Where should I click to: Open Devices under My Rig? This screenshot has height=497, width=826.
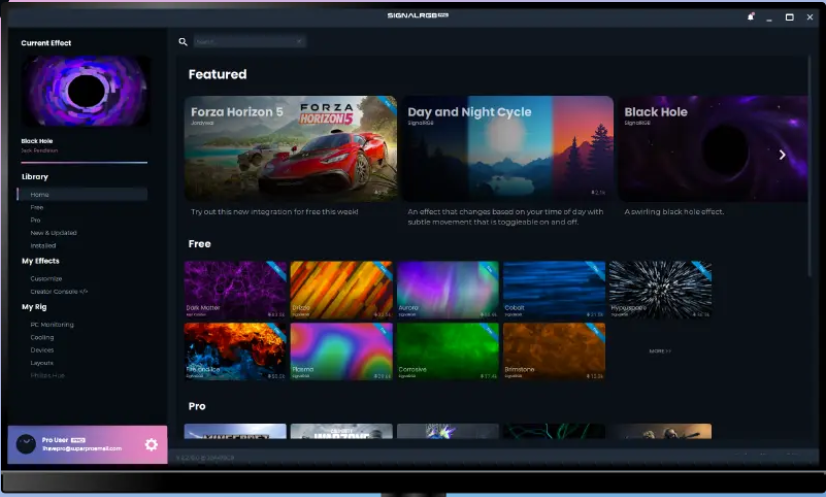tap(42, 350)
